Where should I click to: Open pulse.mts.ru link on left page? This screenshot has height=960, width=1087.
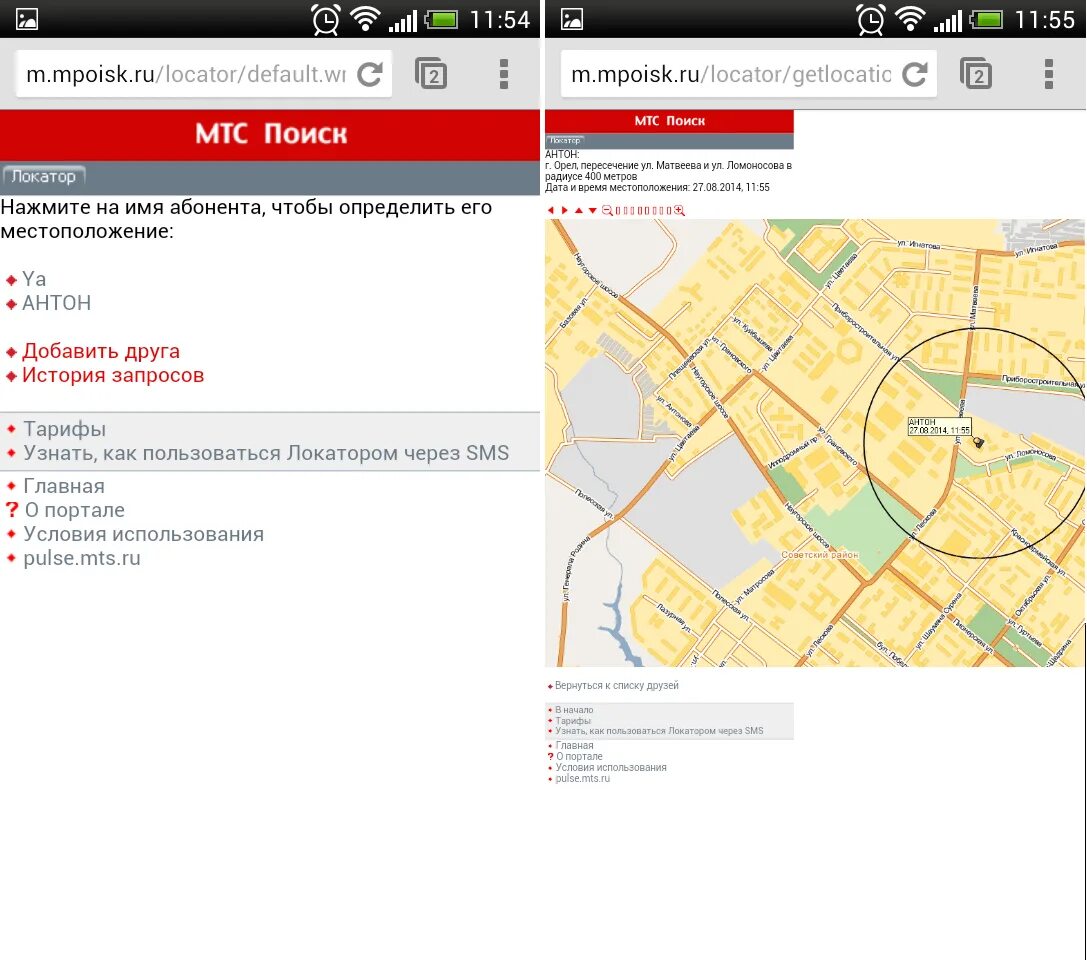[x=82, y=558]
